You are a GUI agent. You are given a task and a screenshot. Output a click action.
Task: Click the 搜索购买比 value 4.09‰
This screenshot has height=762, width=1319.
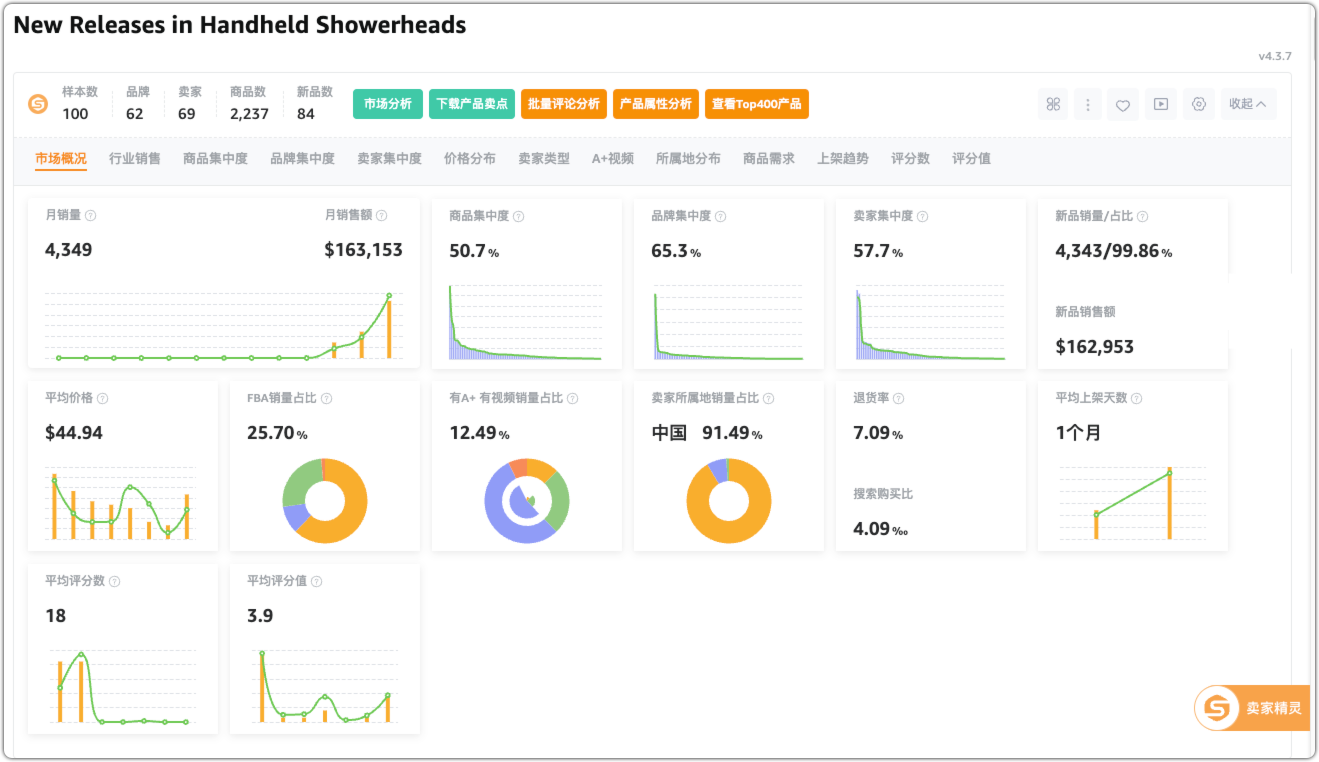pyautogui.click(x=880, y=529)
